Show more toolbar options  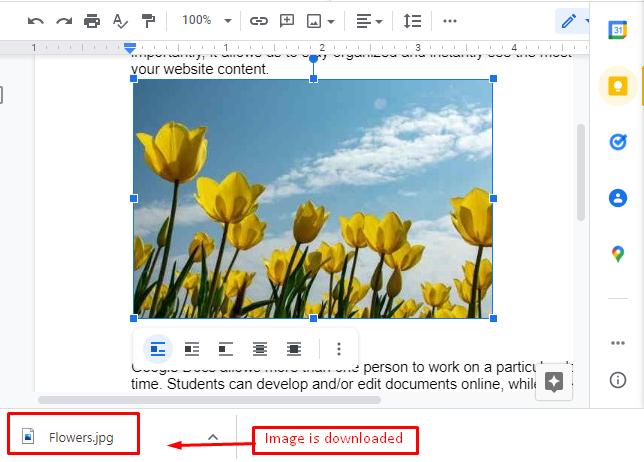[450, 21]
